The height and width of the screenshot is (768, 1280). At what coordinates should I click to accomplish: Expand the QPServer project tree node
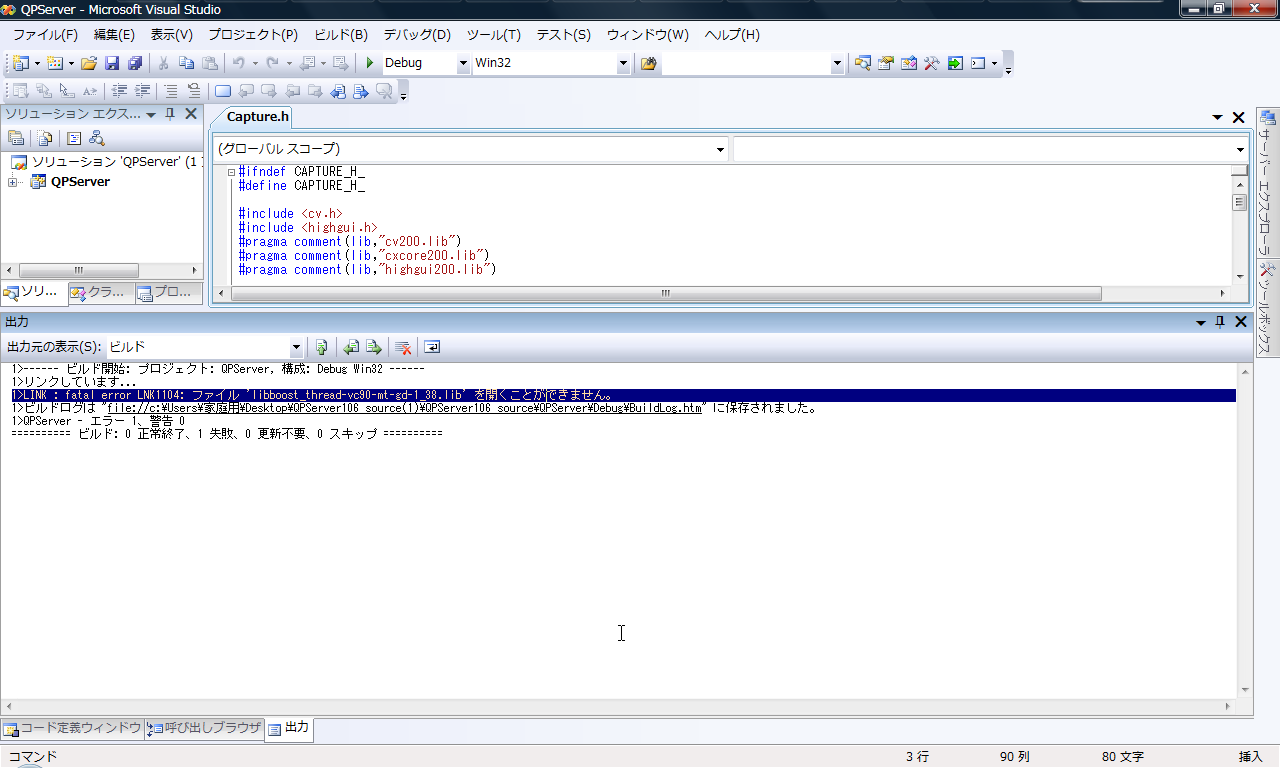click(x=13, y=182)
